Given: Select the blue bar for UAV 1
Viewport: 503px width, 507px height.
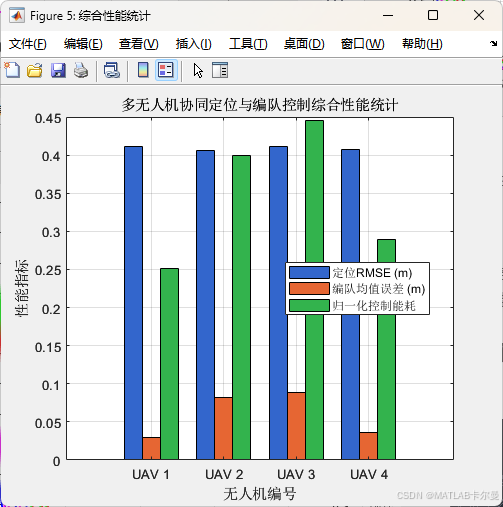Looking at the screenshot, I should click(133, 303).
